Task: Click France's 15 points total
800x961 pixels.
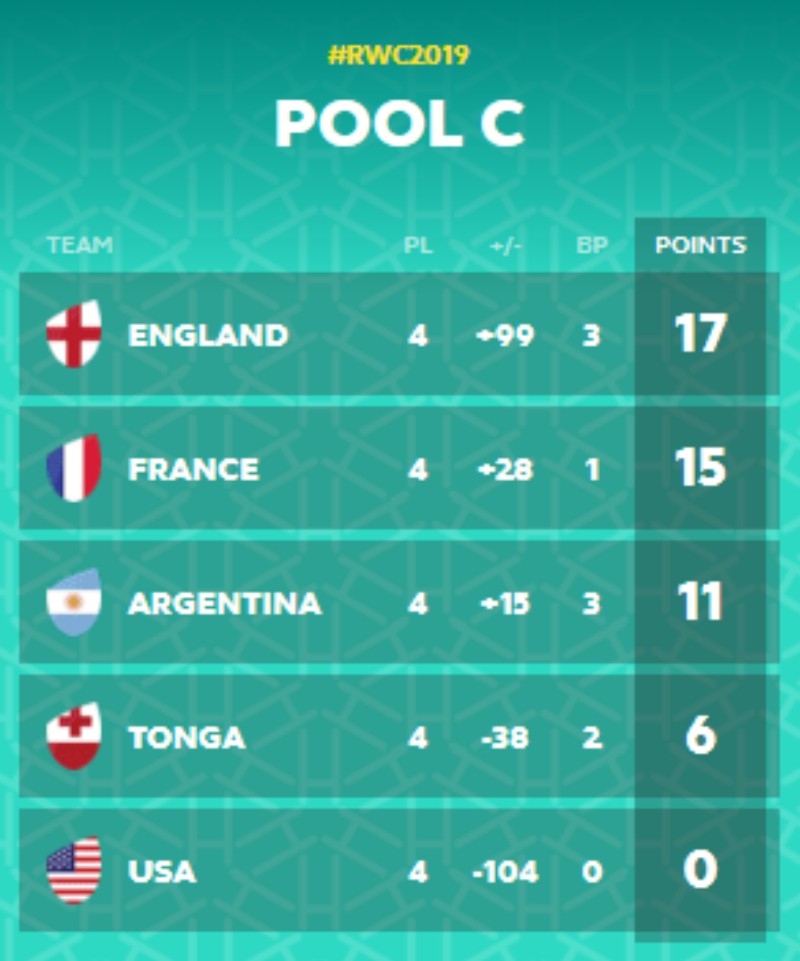Action: pyautogui.click(x=699, y=469)
